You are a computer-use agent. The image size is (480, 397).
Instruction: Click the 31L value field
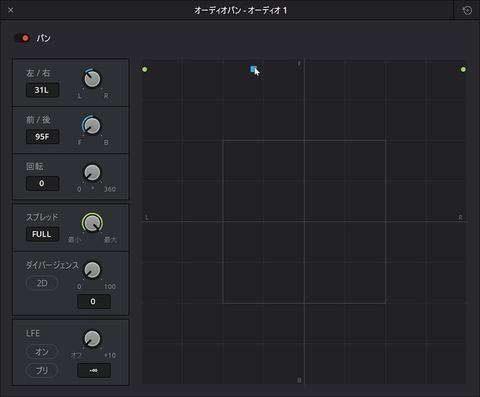[x=42, y=90]
